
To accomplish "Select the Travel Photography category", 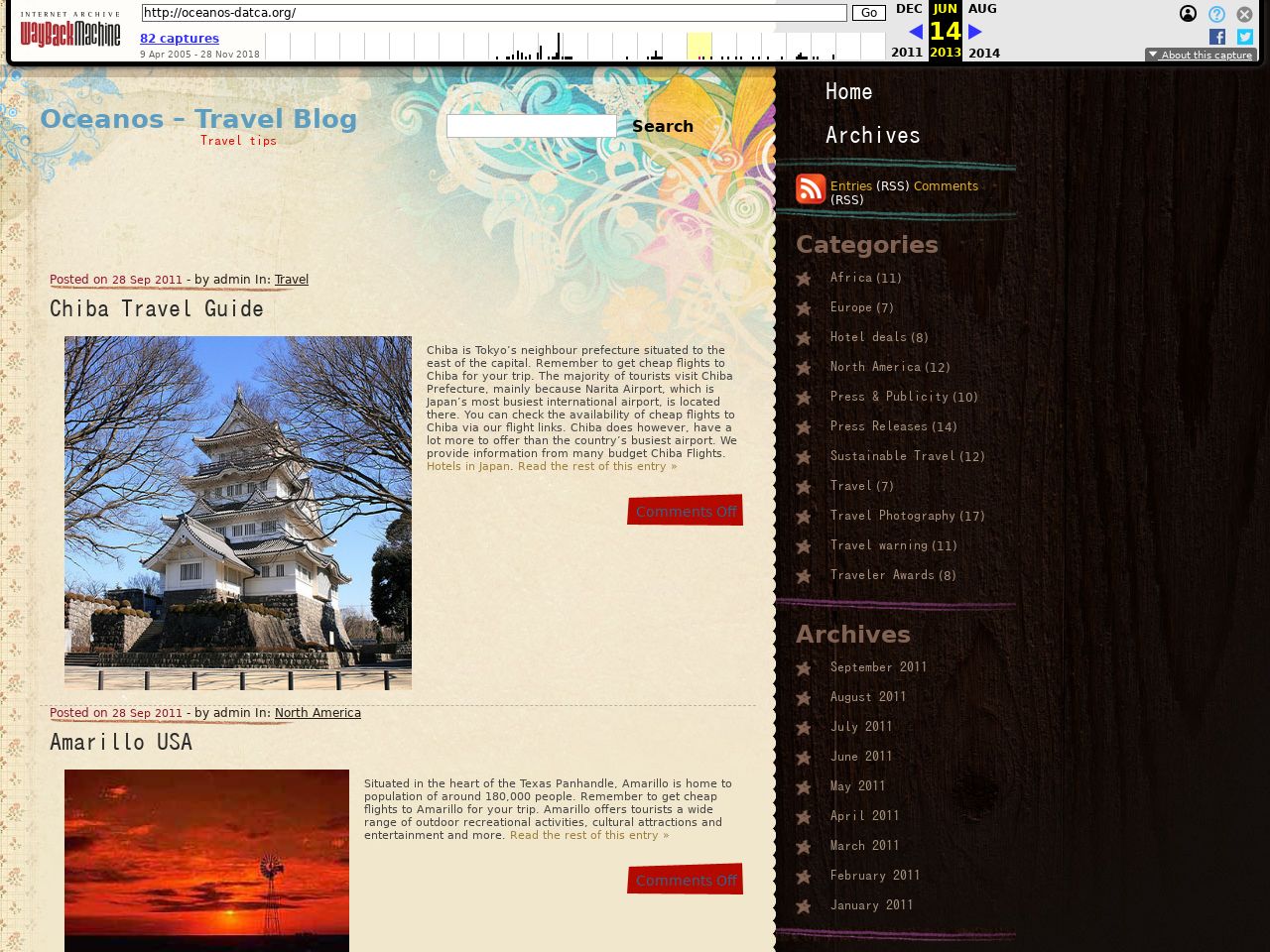I will point(892,516).
